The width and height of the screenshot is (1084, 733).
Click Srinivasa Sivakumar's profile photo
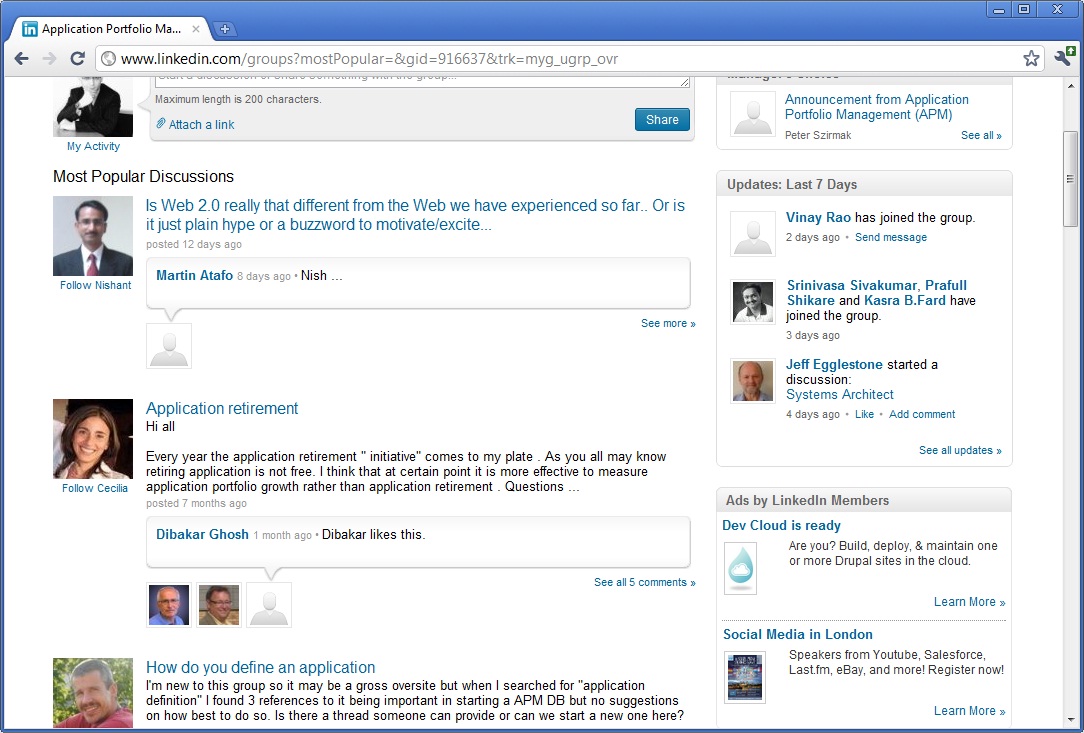pos(753,301)
